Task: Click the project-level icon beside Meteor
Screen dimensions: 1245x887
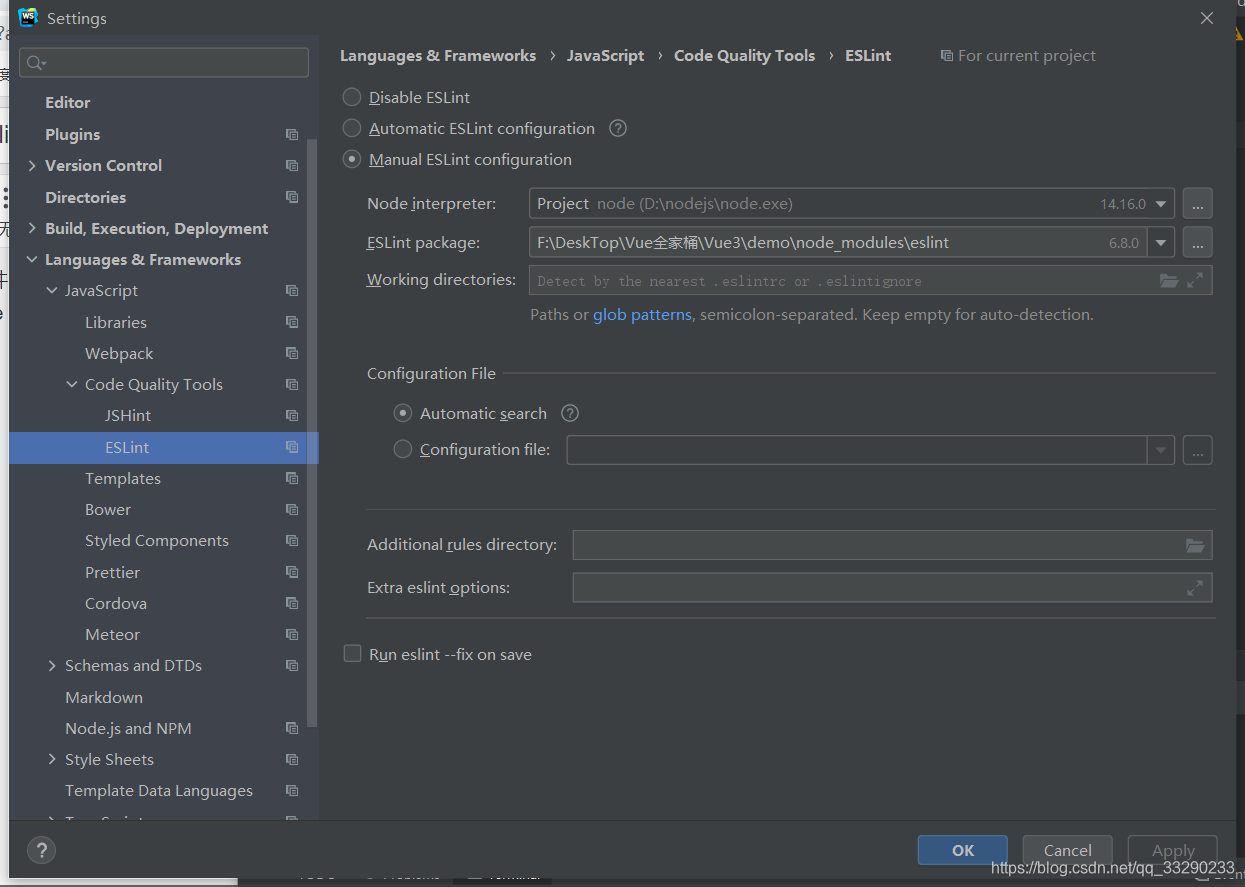Action: click(292, 634)
